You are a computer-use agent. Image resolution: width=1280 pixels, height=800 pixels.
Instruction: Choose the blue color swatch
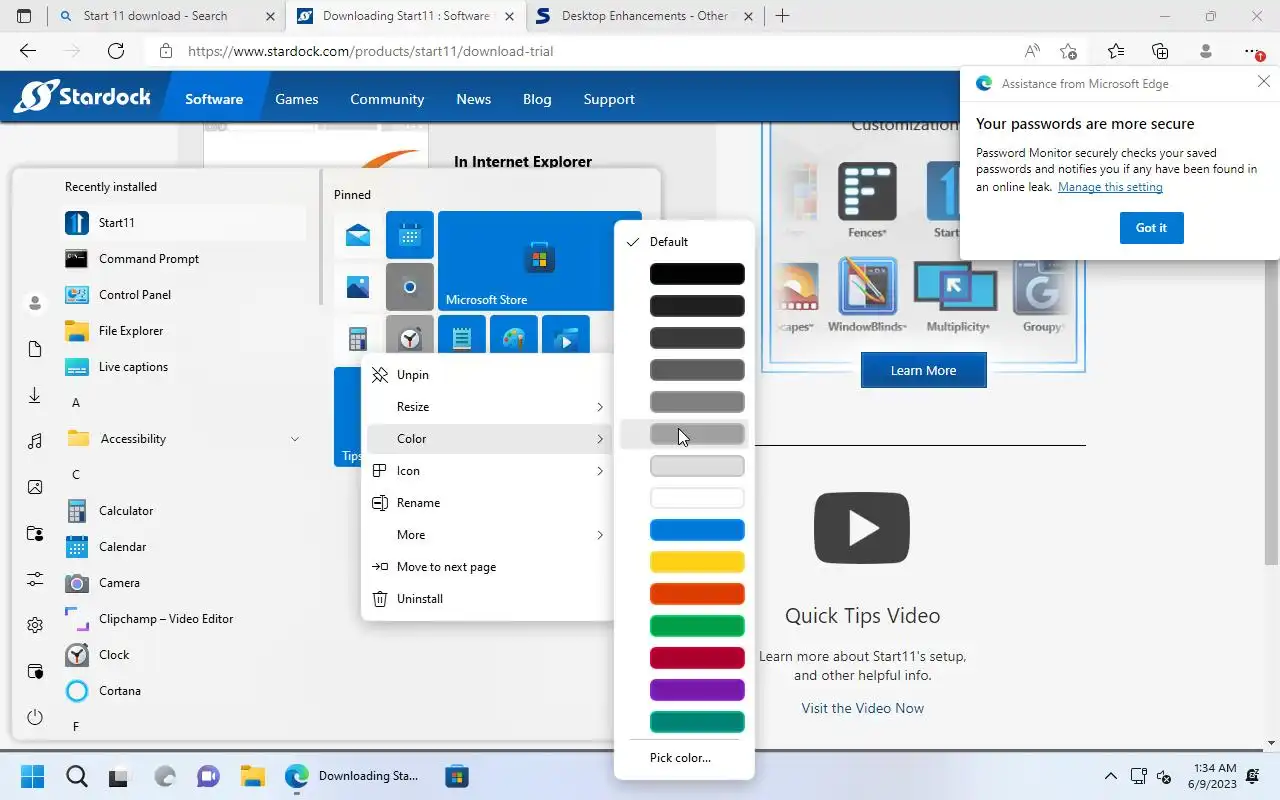pos(697,529)
